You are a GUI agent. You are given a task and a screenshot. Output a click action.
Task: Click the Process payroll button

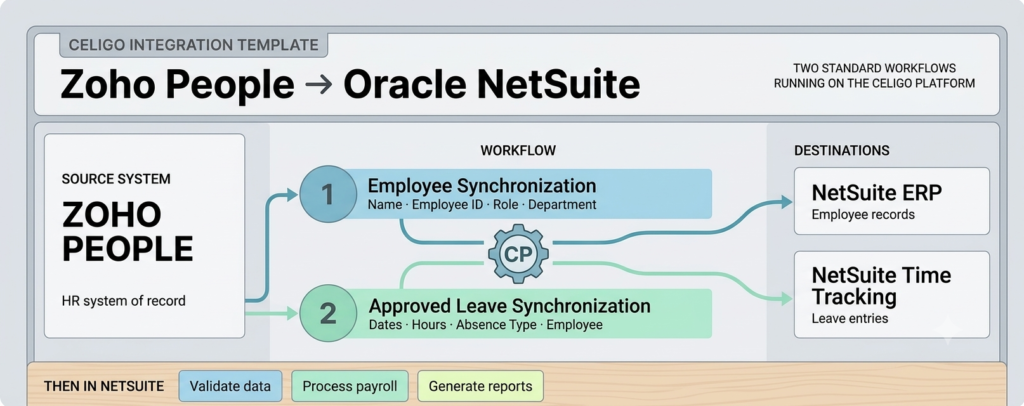pyautogui.click(x=349, y=386)
